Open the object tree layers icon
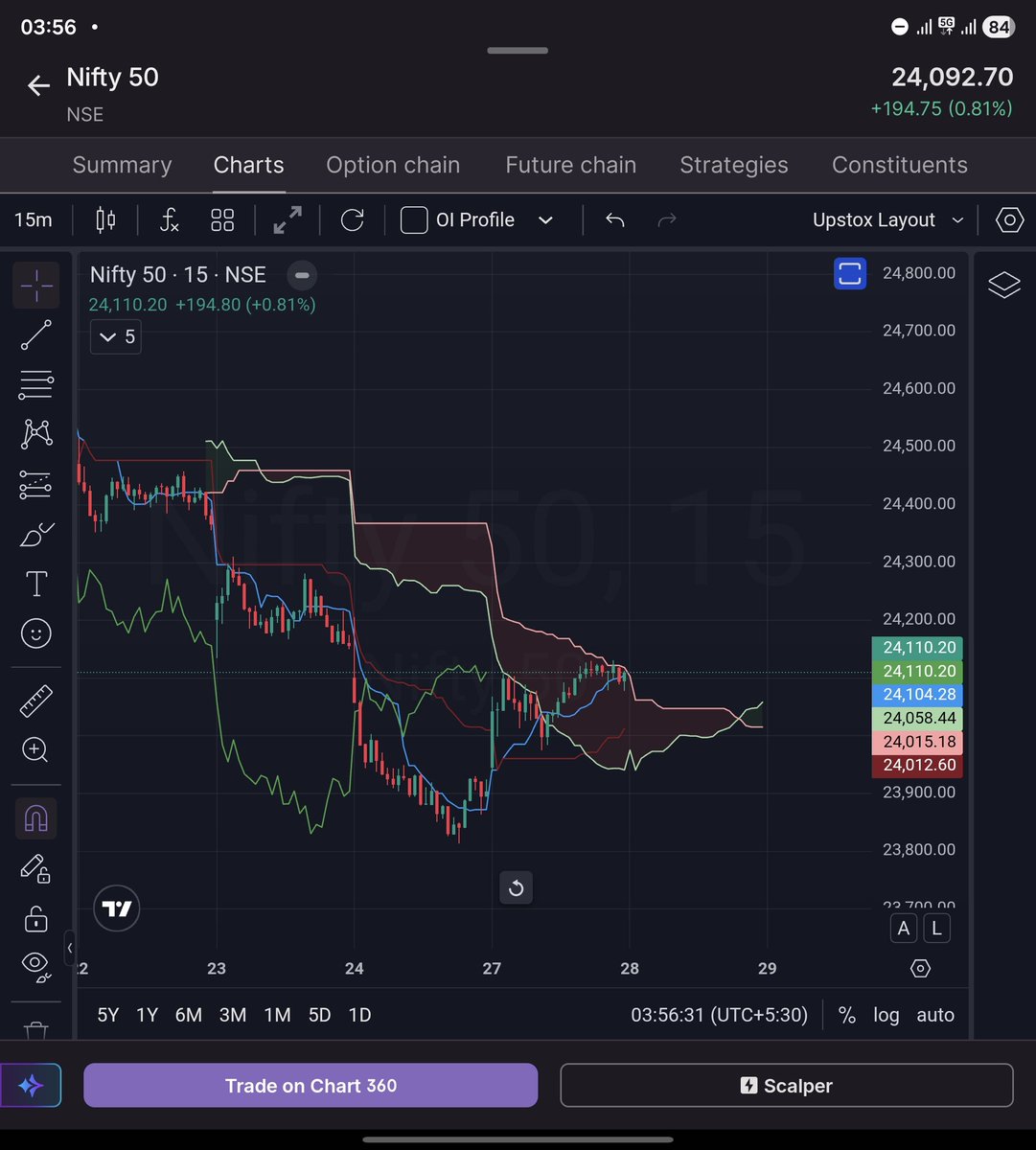The width and height of the screenshot is (1036, 1150). (1004, 285)
